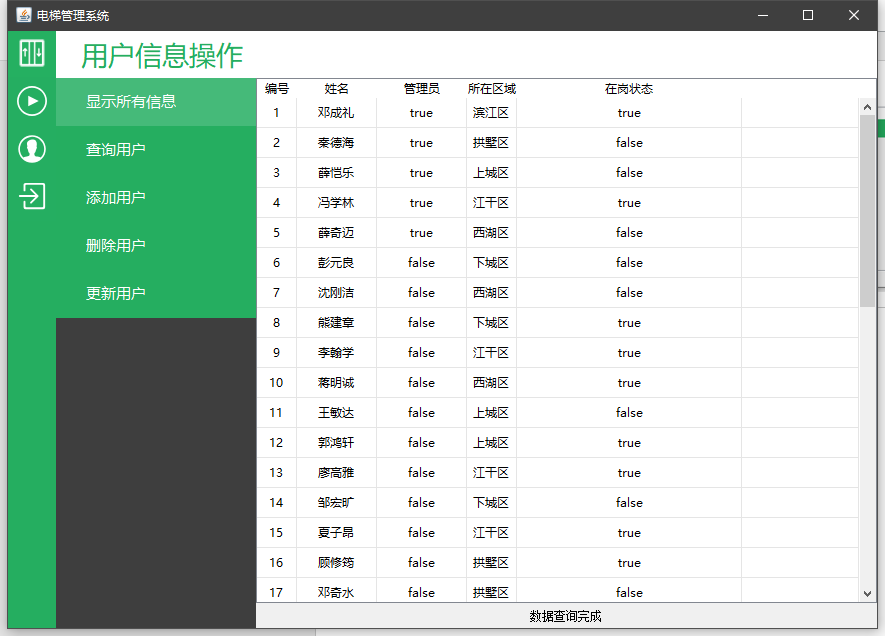885x636 pixels.
Task: Click the 编号 column header
Action: click(277, 89)
